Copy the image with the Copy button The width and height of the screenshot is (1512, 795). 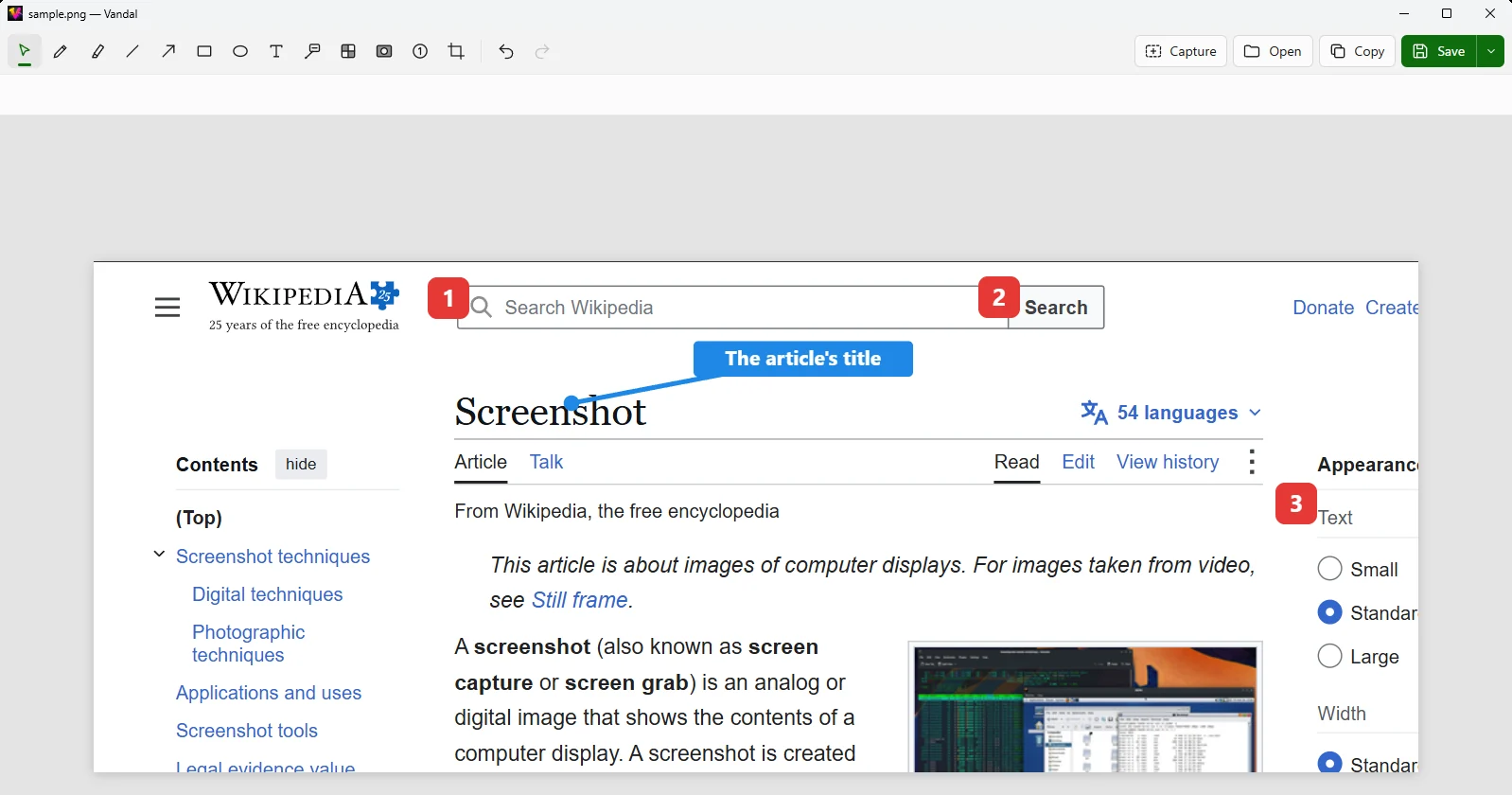[x=1358, y=51]
